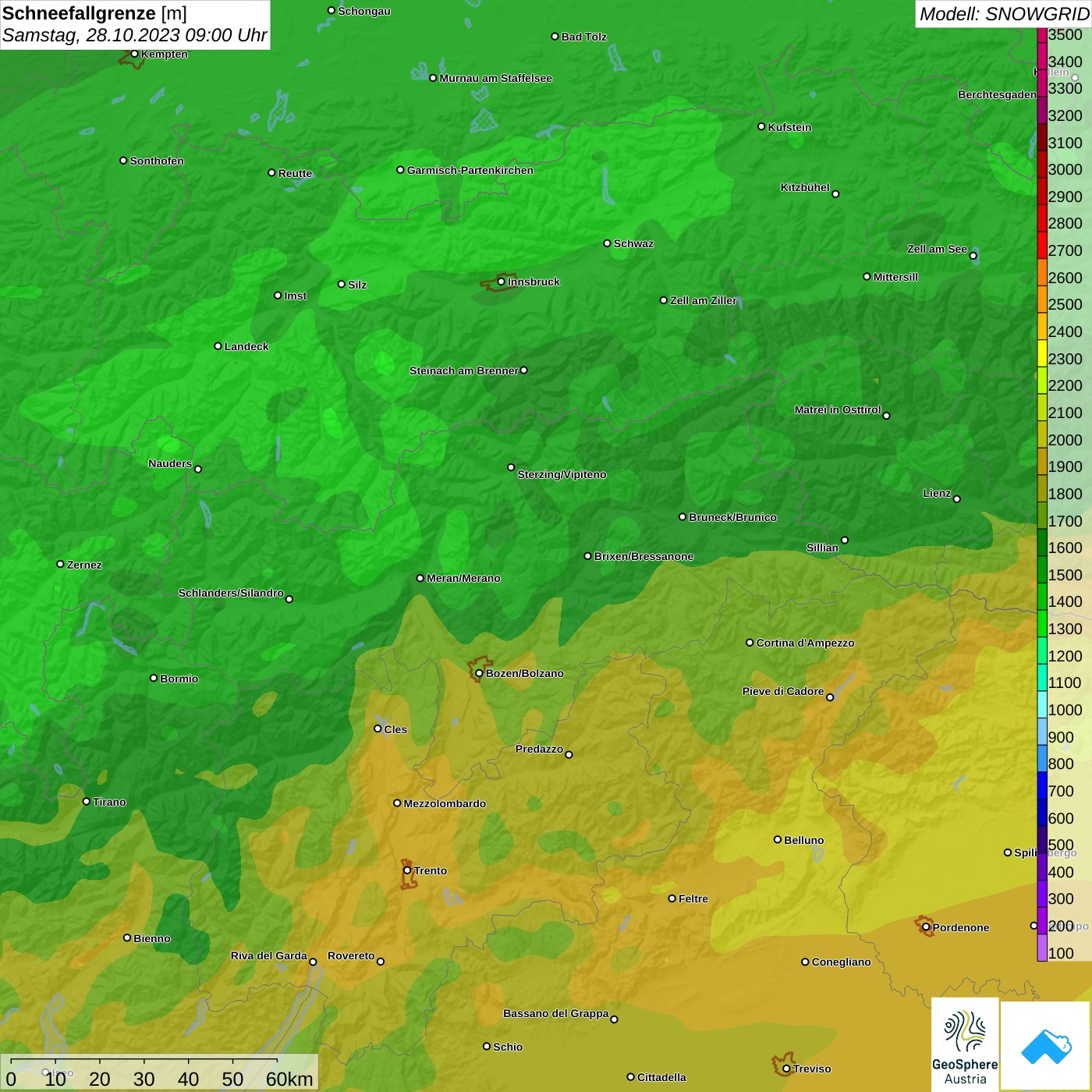Click the Garmisch-Partenkirchen label
1092x1092 pixels.
[470, 170]
